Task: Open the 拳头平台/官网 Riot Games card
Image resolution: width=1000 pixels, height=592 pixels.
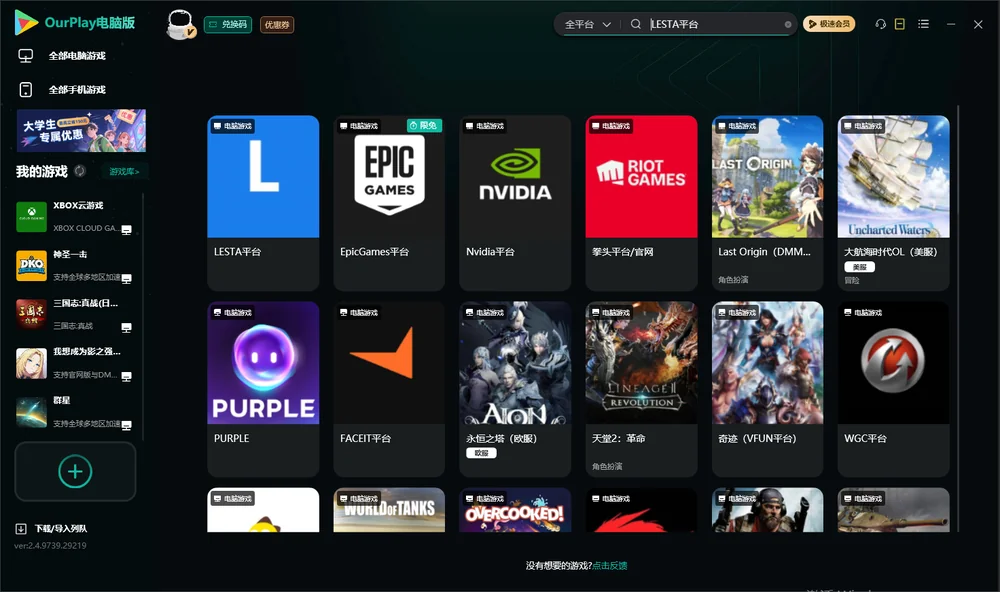Action: click(642, 203)
